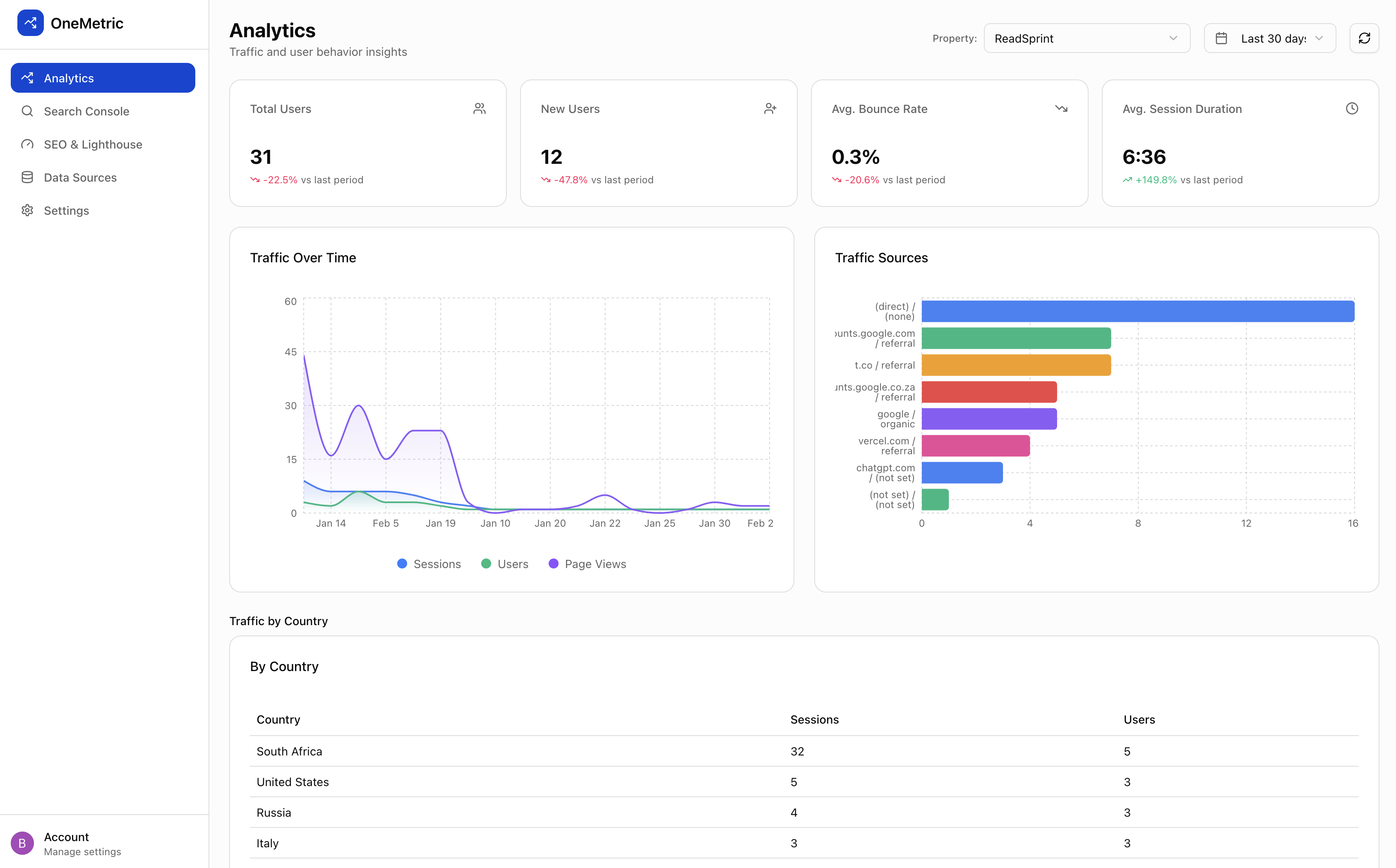Click the refresh data icon
1396x868 pixels.
click(x=1365, y=38)
